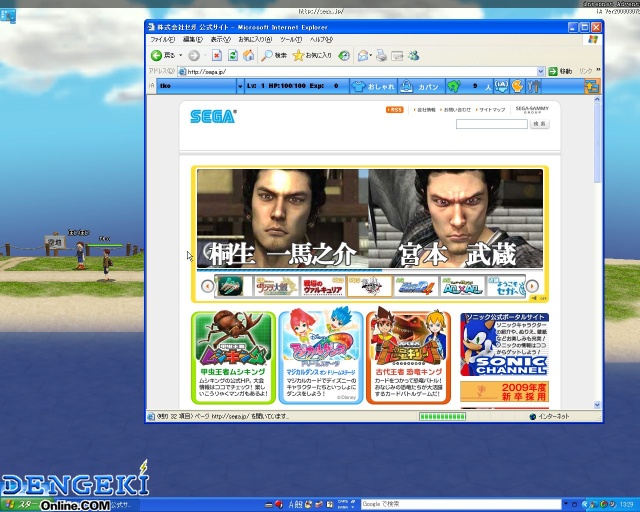This screenshot has height=512, width=640.
Task: Click the orange face chat icon
Action: pyautogui.click(x=518, y=86)
